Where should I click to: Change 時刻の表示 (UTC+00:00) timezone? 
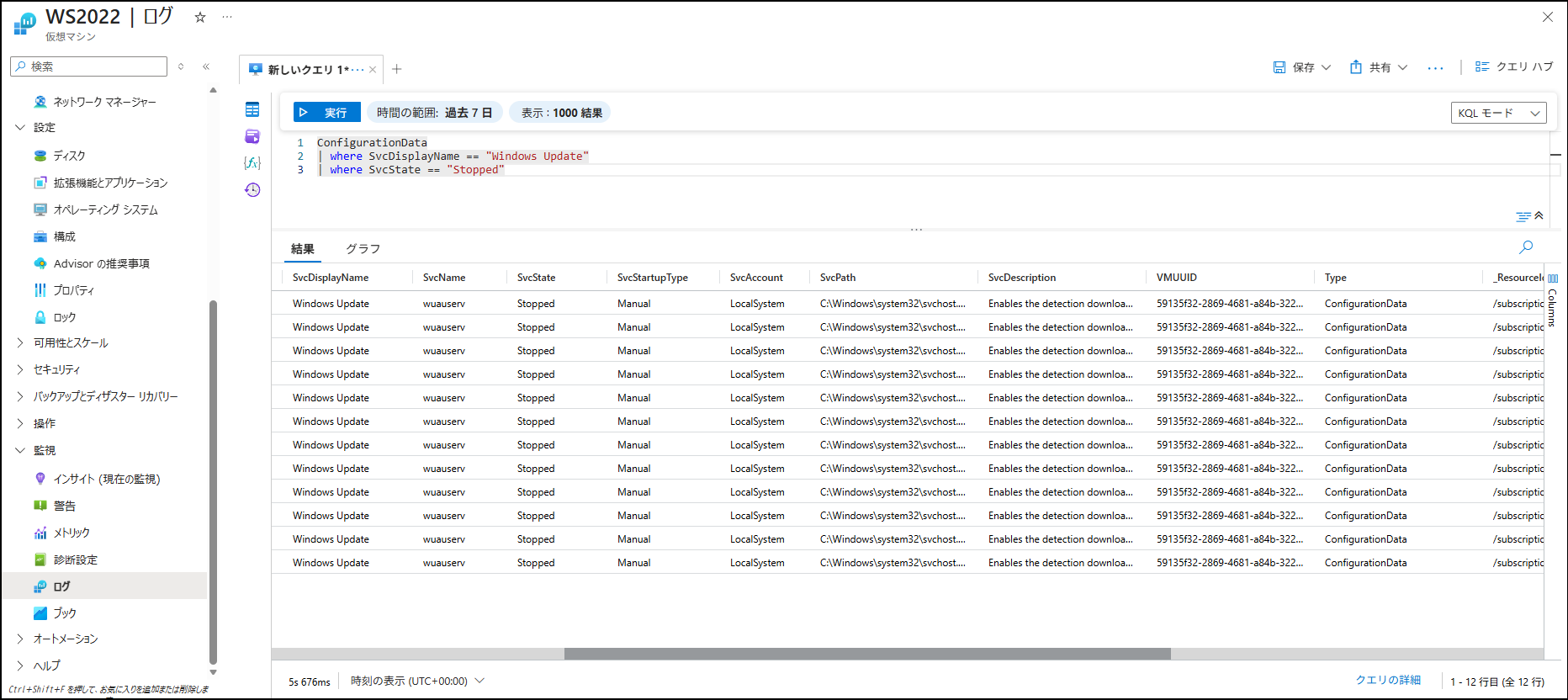(417, 681)
